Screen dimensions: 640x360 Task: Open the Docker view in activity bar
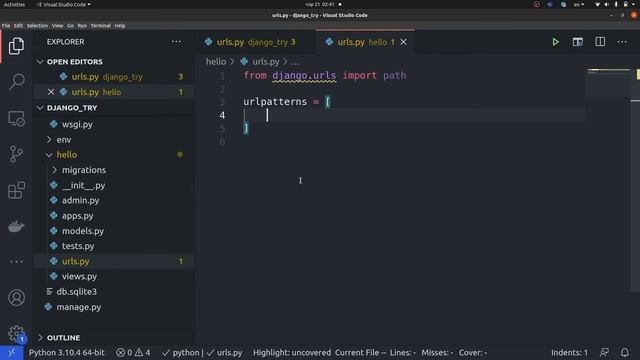16,226
